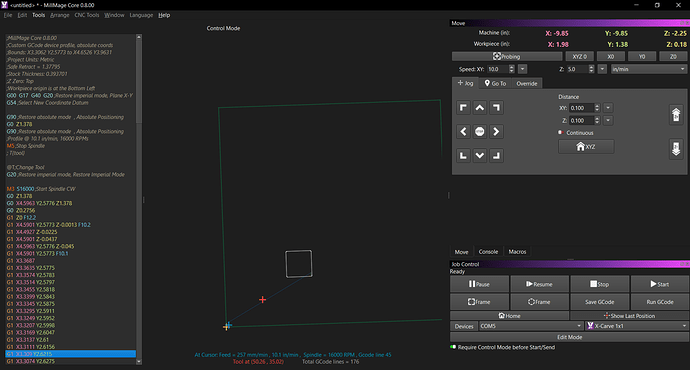Jog diagonally up-right with corner arrow
This screenshot has width=690, height=370.
point(496,108)
